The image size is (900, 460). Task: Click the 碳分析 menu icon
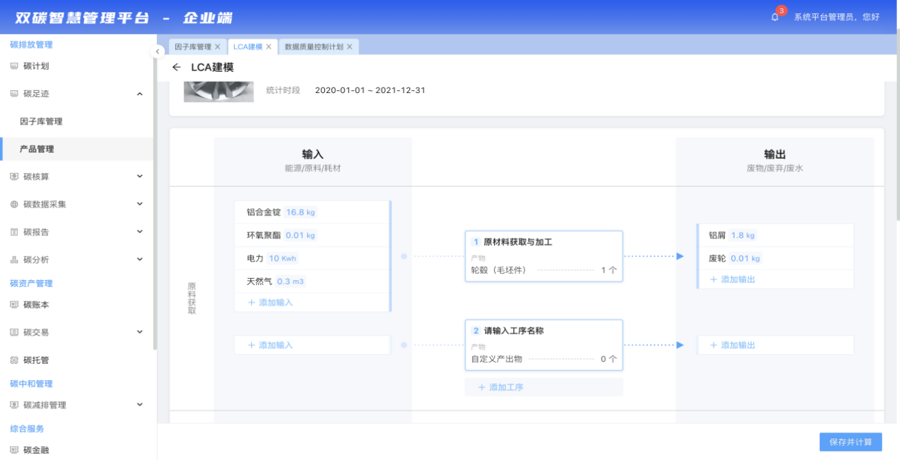(14, 260)
